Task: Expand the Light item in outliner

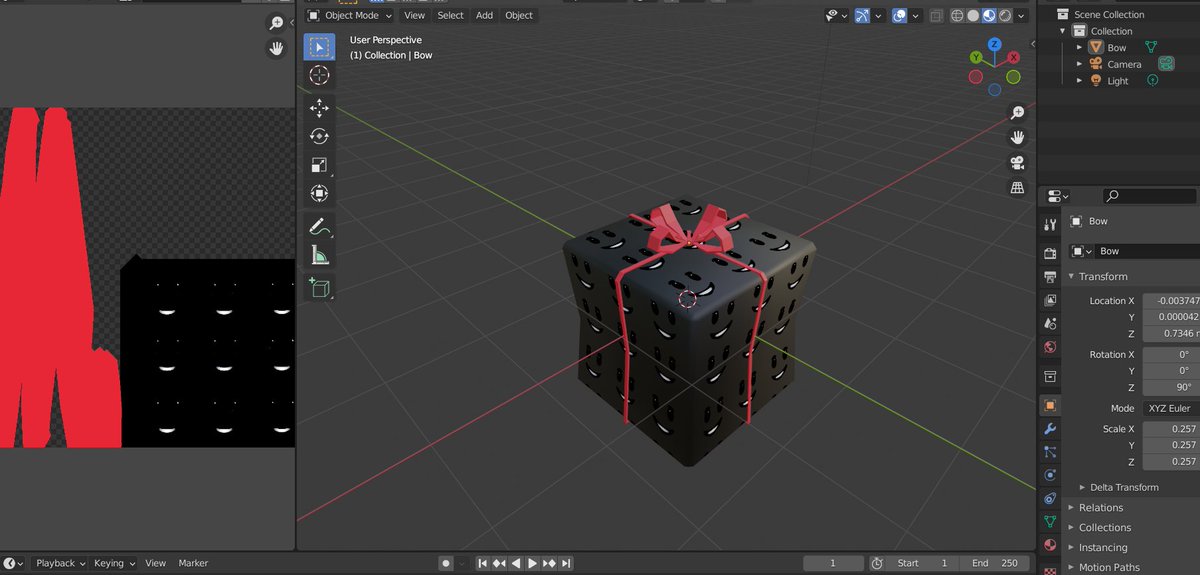Action: (1079, 81)
